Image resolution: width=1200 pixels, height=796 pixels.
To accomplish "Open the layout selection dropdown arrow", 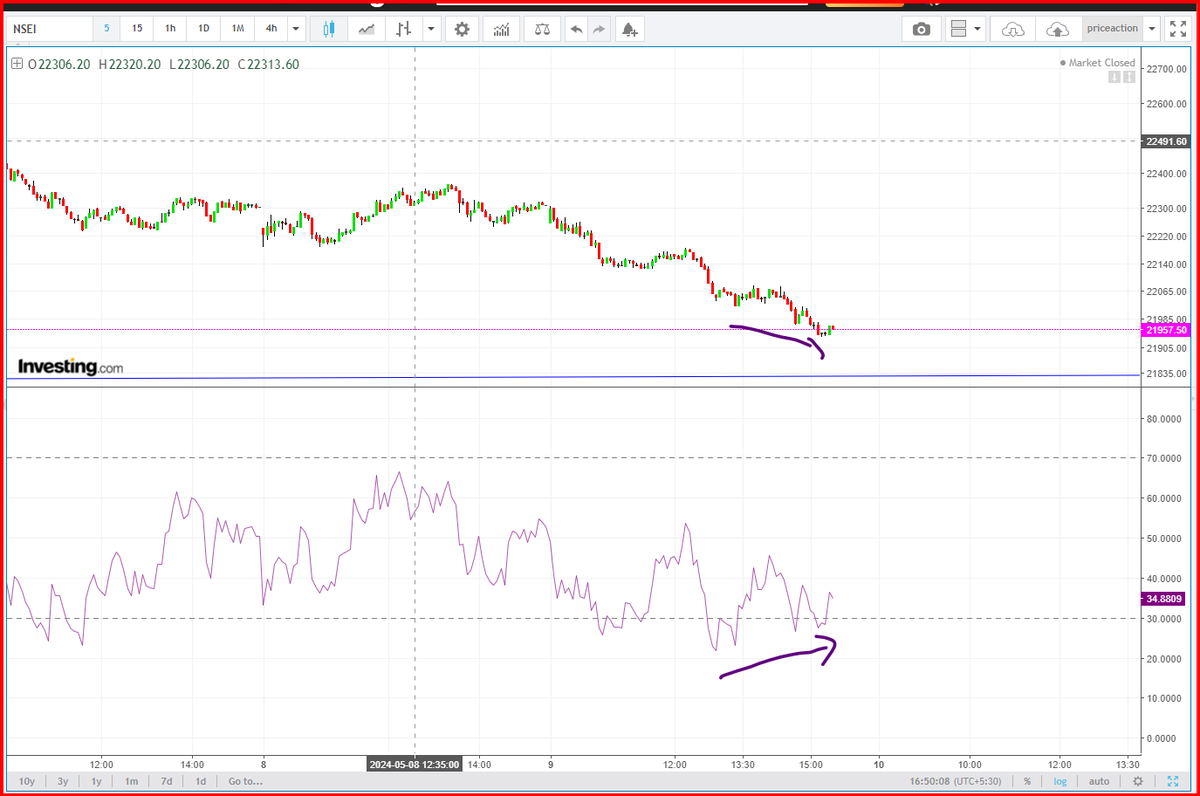I will point(977,29).
